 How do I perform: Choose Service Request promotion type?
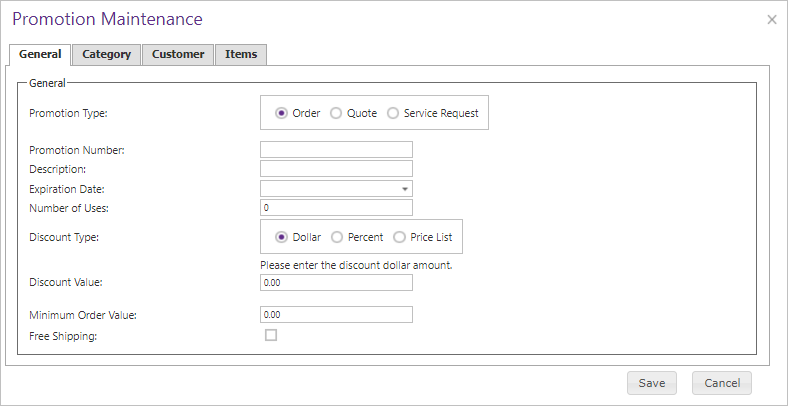pyautogui.click(x=393, y=113)
